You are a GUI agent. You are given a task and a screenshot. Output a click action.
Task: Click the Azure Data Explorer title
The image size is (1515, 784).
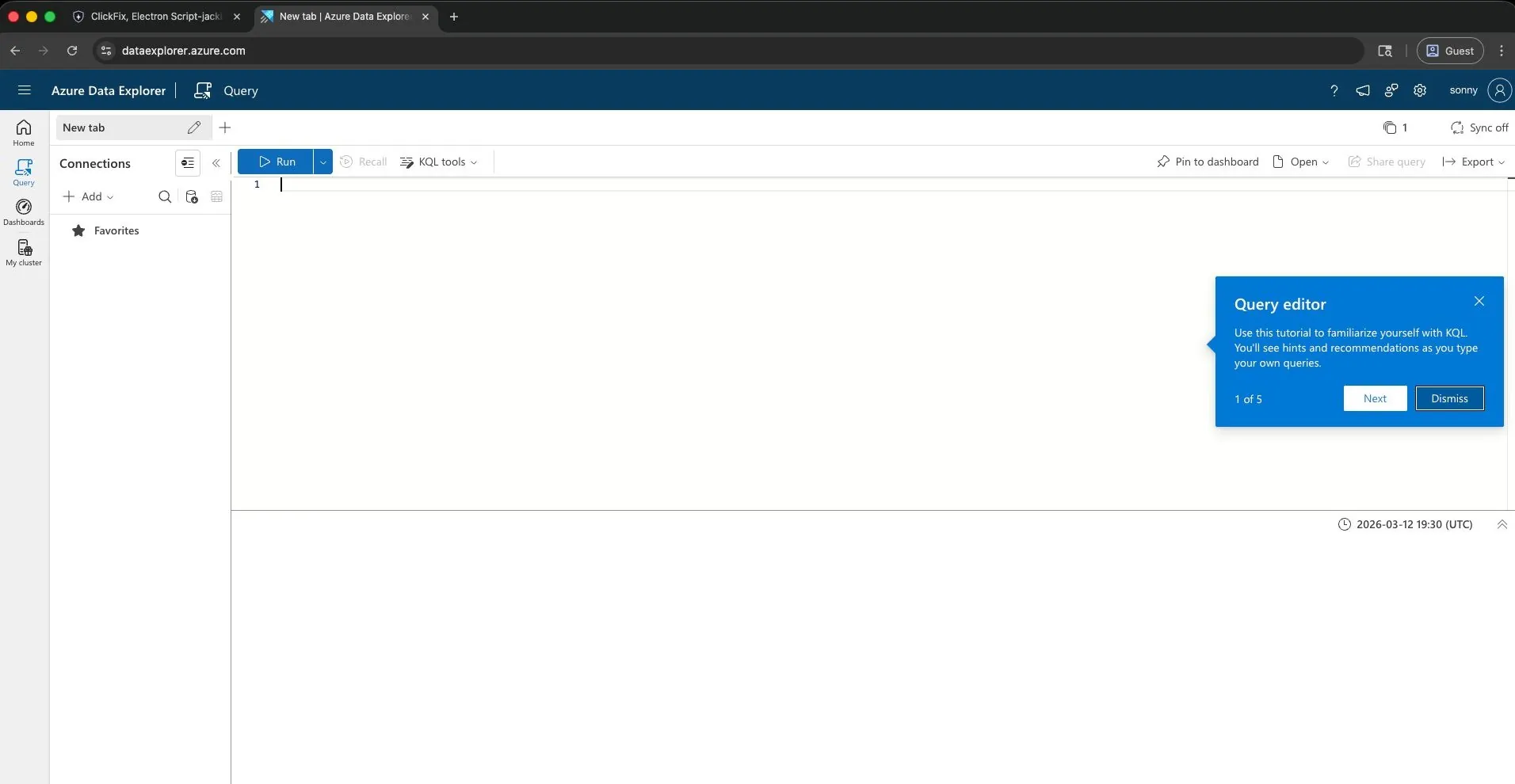tap(109, 90)
